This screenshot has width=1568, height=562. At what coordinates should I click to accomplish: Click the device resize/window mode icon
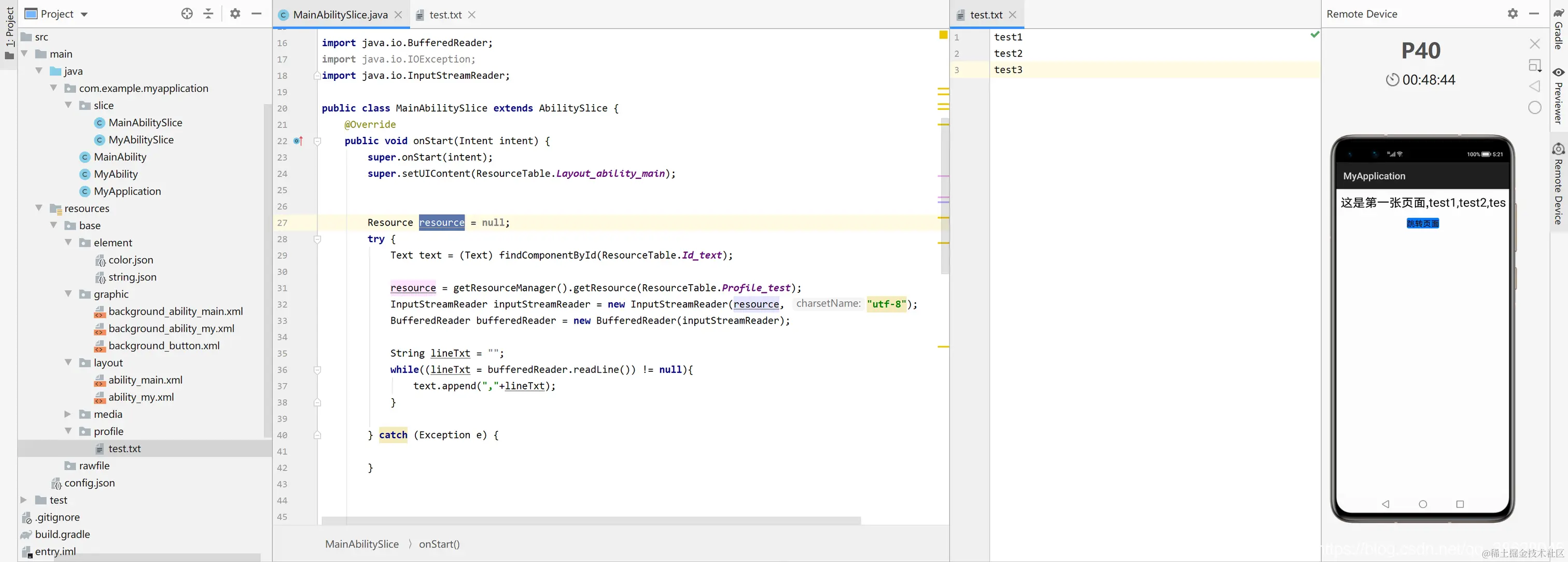coord(1534,65)
